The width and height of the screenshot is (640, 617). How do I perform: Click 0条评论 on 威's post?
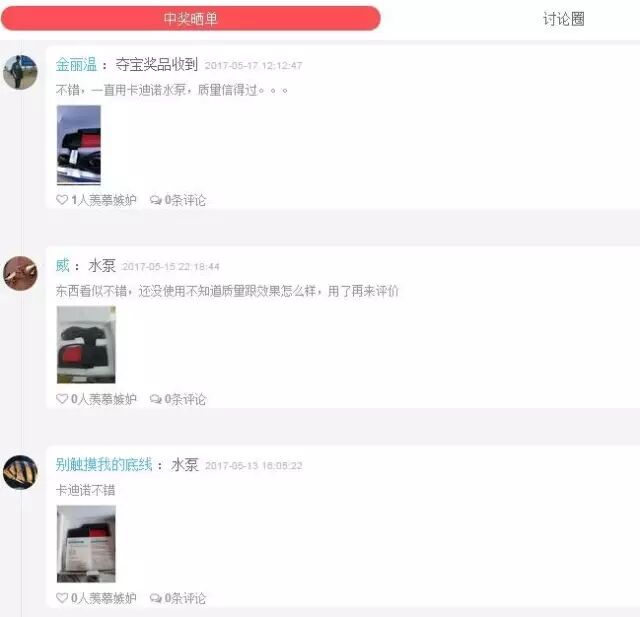click(x=185, y=399)
